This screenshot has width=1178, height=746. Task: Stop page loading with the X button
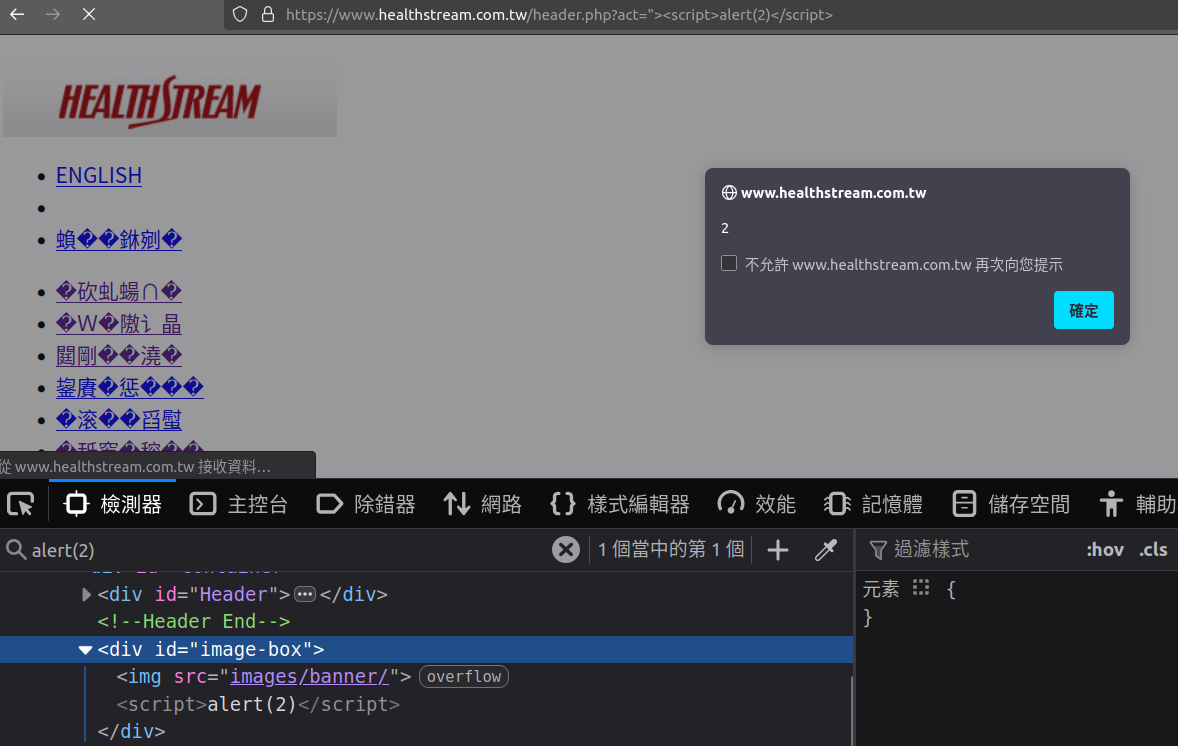[89, 14]
